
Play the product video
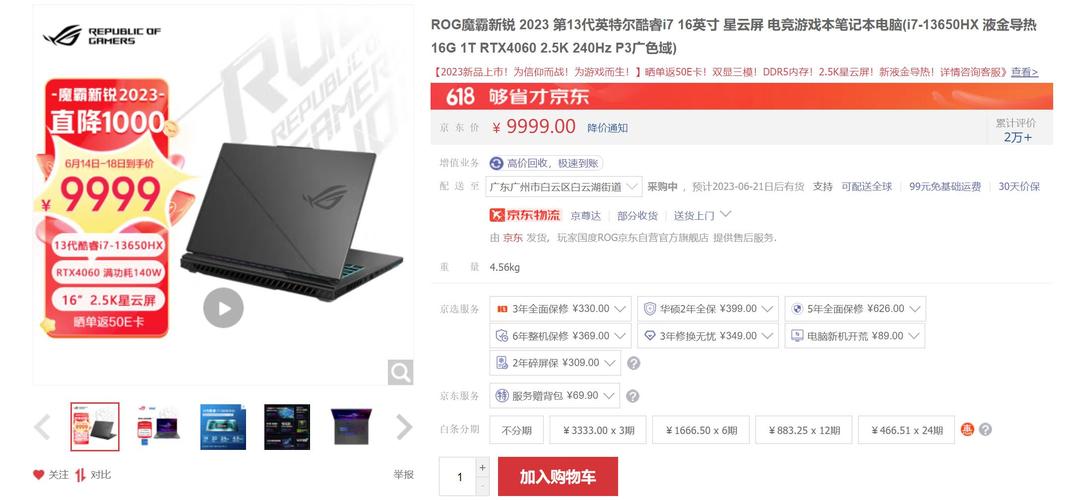tap(223, 308)
